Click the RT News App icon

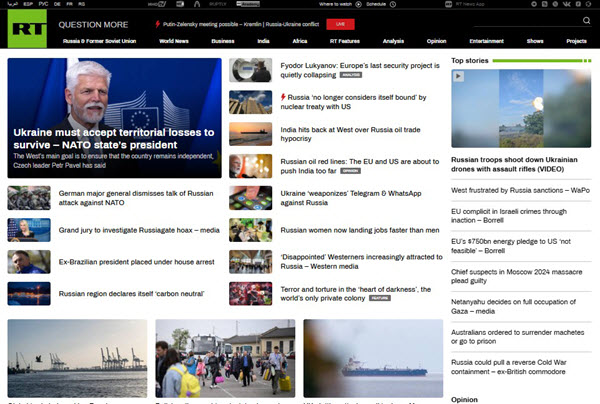click(x=448, y=4)
